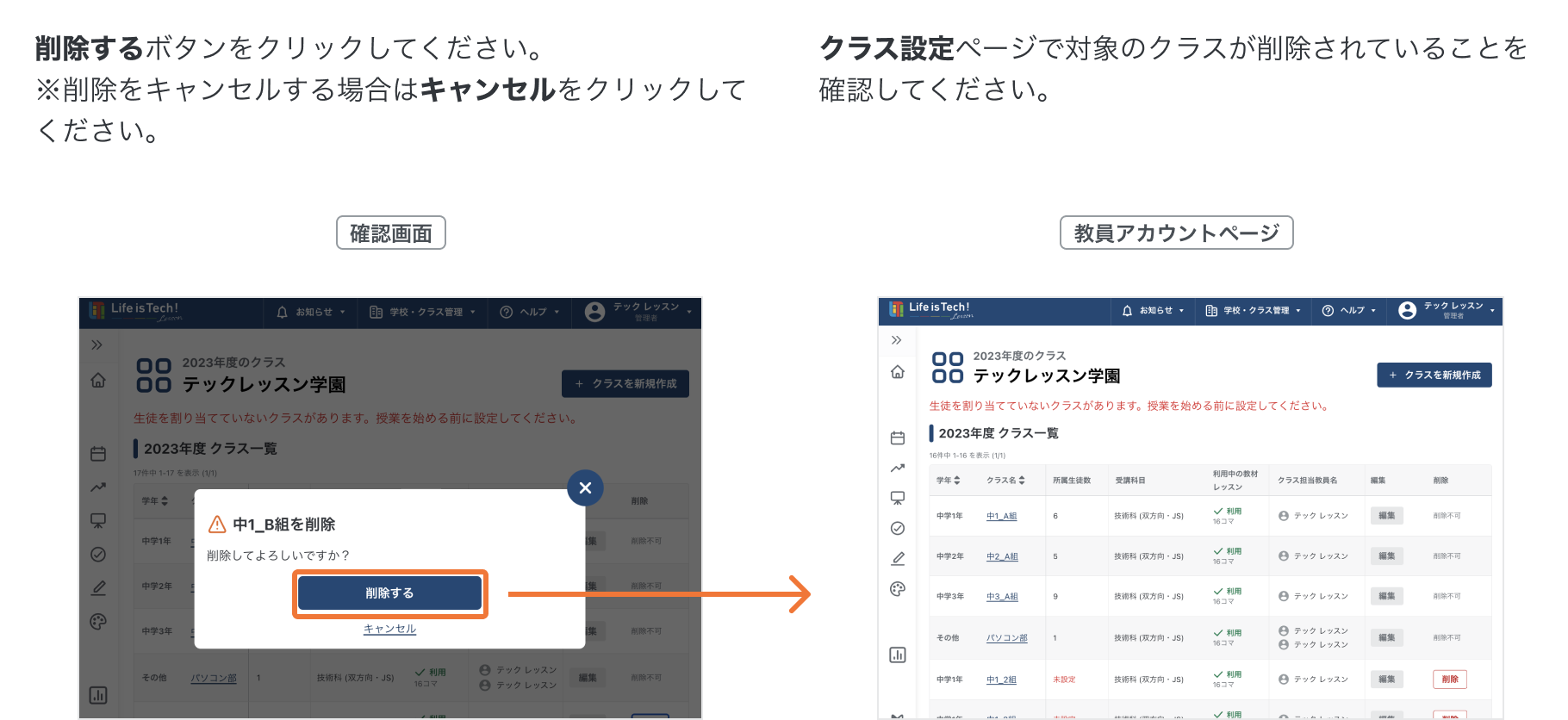Click the red 削除 button for 中1_2組 row
The width and height of the screenshot is (1568, 720).
point(1450,680)
